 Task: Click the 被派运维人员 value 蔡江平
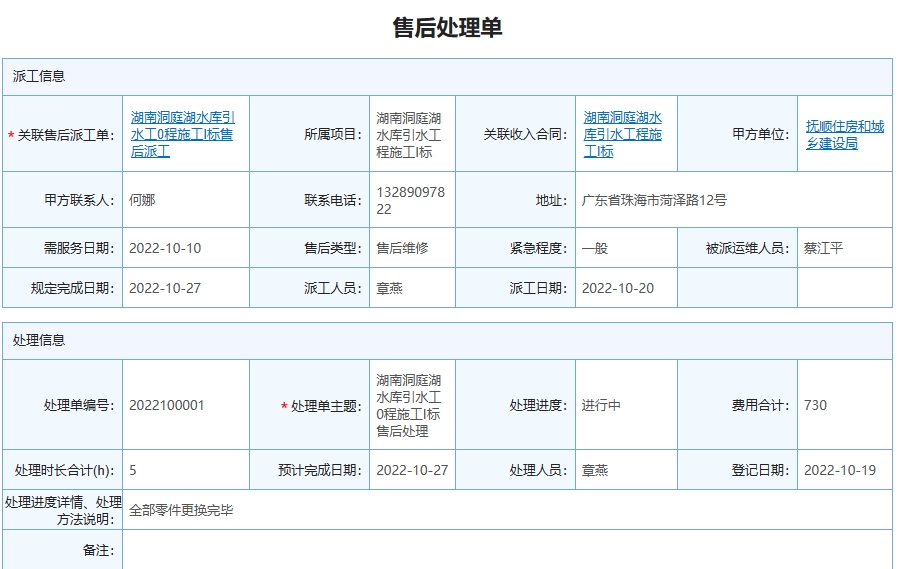tap(823, 248)
